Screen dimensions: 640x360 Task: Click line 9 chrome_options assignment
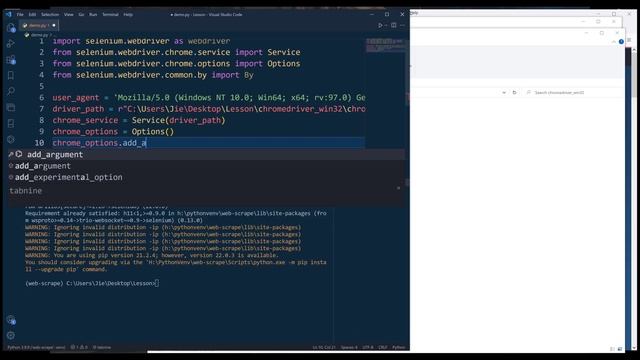pos(113,132)
